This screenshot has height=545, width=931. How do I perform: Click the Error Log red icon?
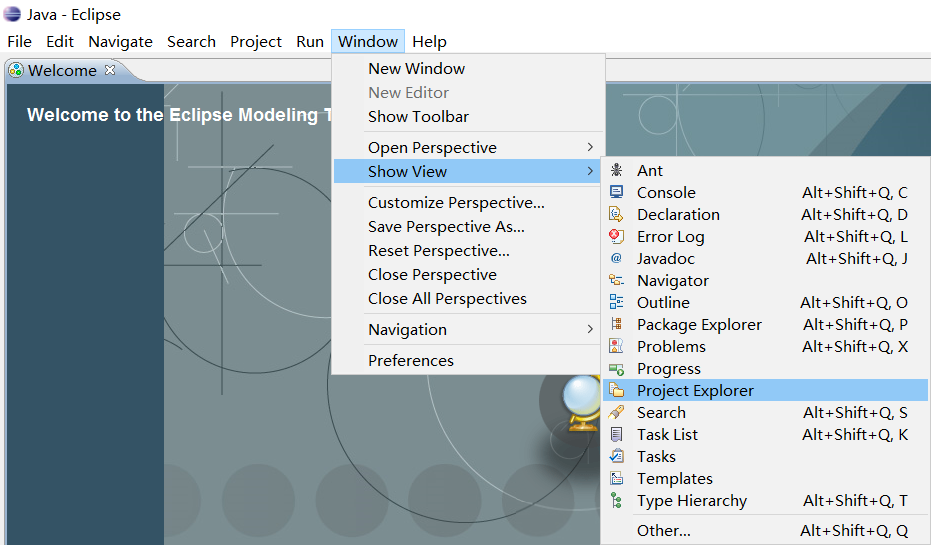[616, 236]
